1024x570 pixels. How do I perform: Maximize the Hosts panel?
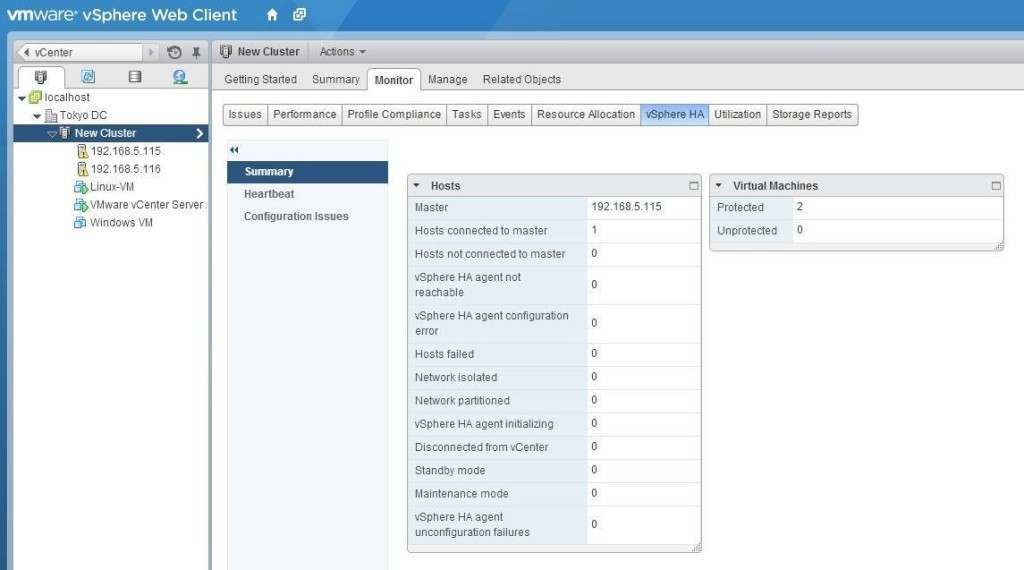[x=694, y=186]
